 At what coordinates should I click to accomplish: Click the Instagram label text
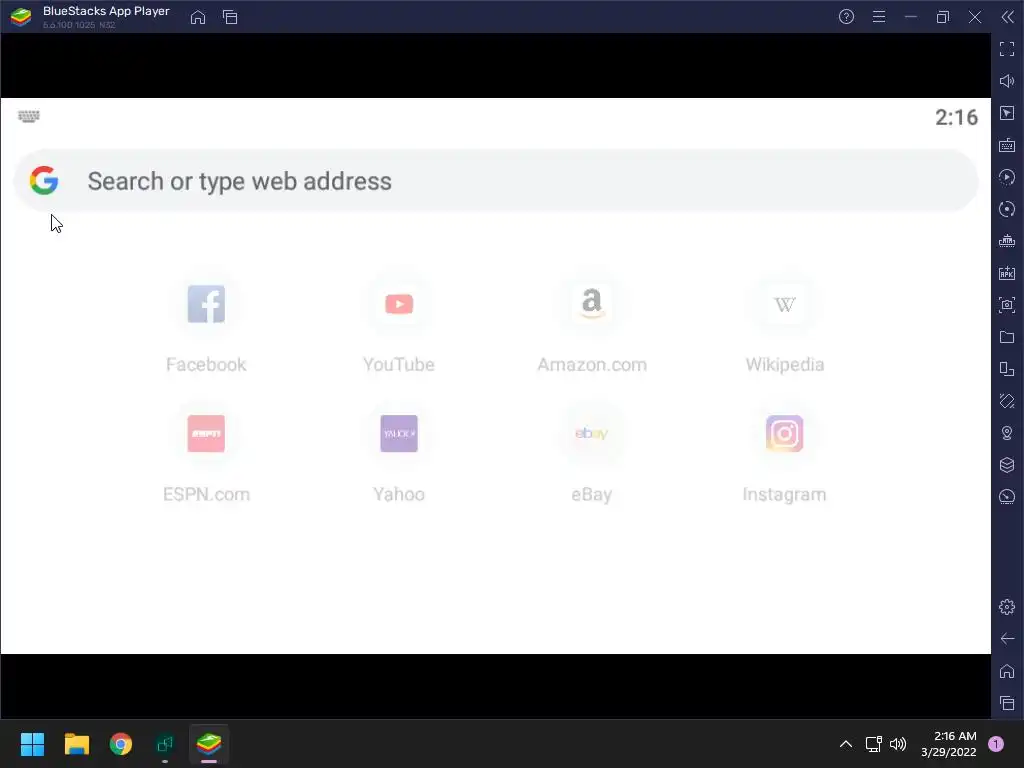[784, 494]
